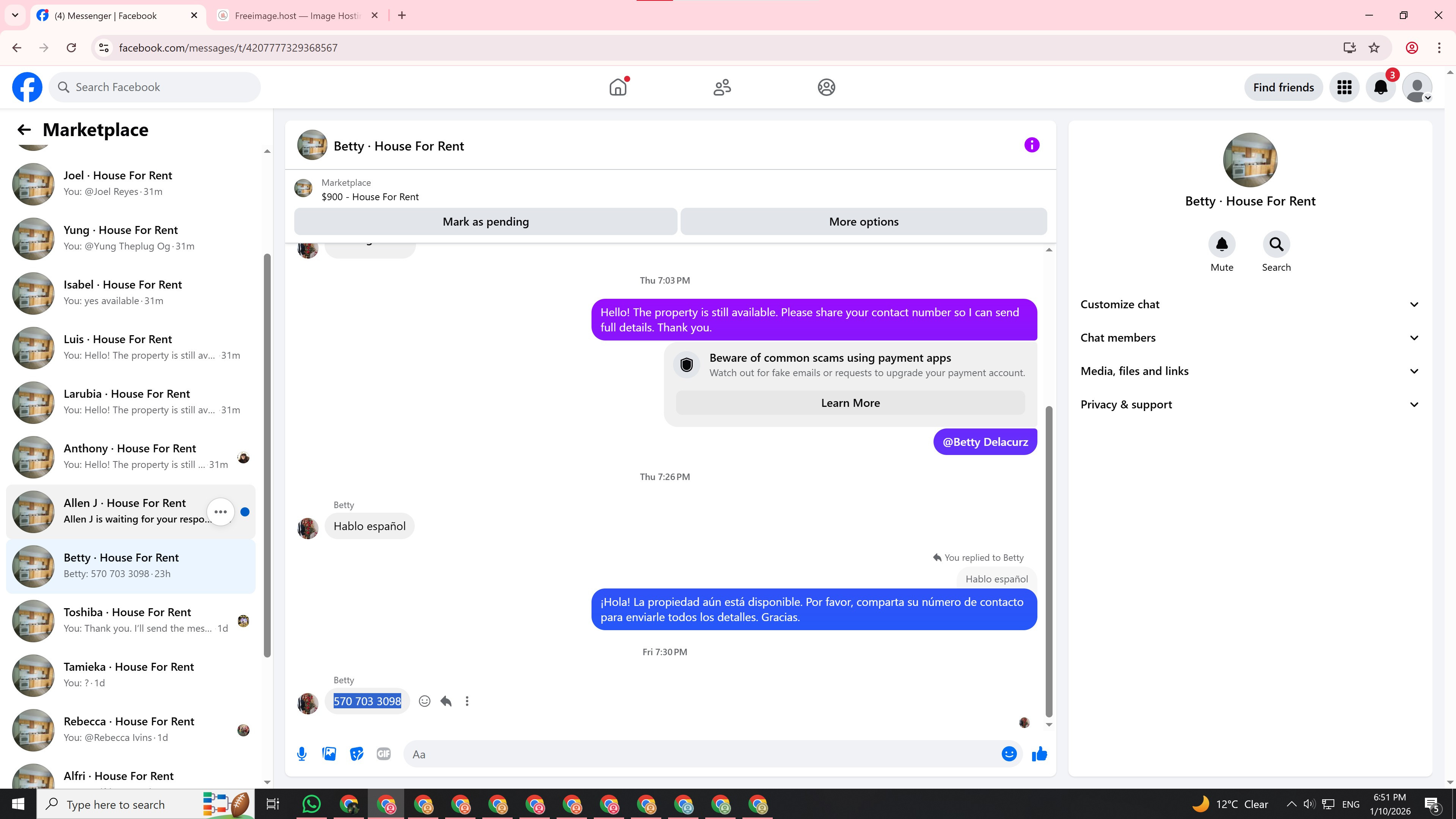This screenshot has height=819, width=1456.
Task: Click the voice clip microphone icon
Action: 302,754
